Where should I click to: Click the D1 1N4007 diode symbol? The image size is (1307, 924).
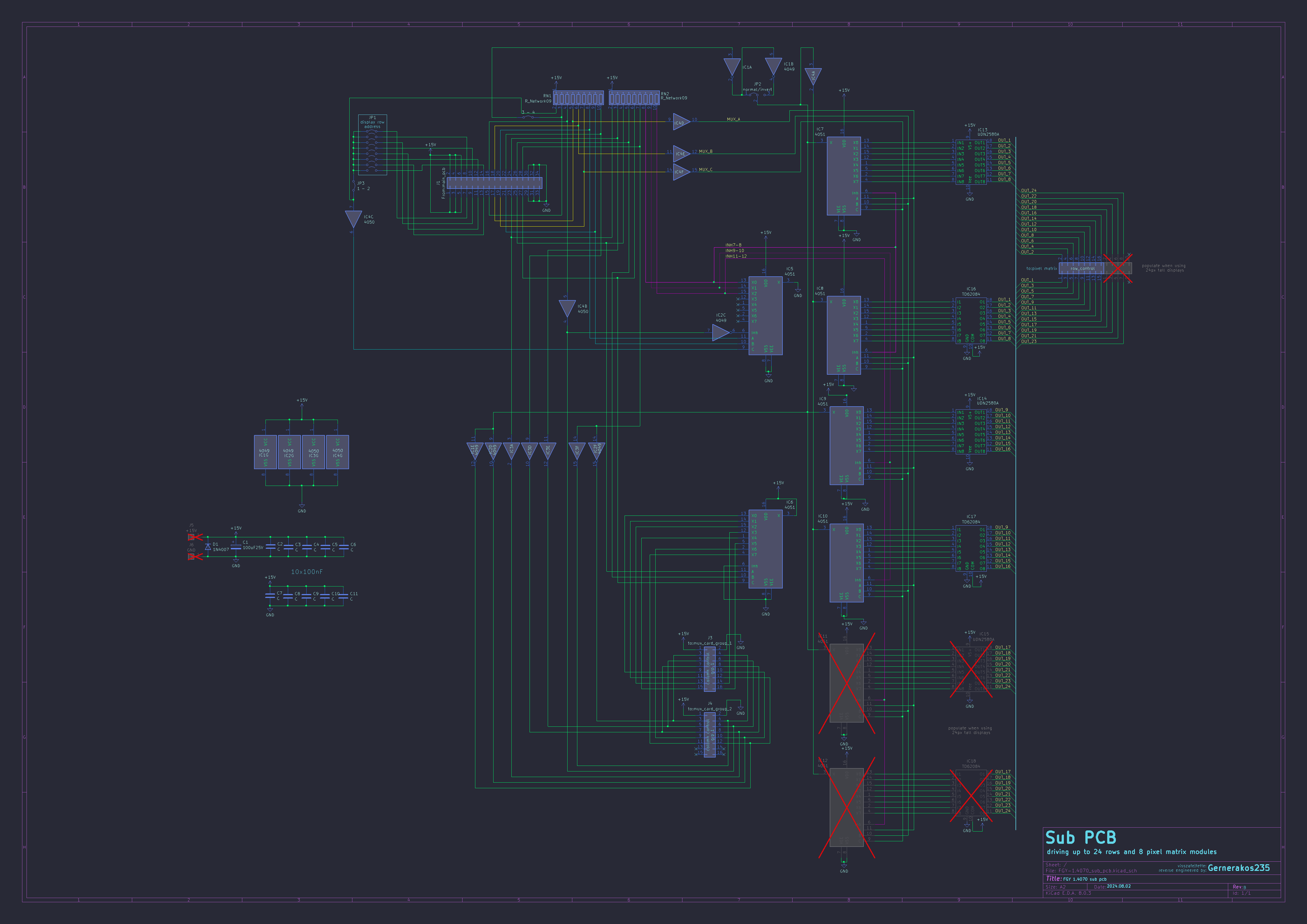pyautogui.click(x=208, y=547)
